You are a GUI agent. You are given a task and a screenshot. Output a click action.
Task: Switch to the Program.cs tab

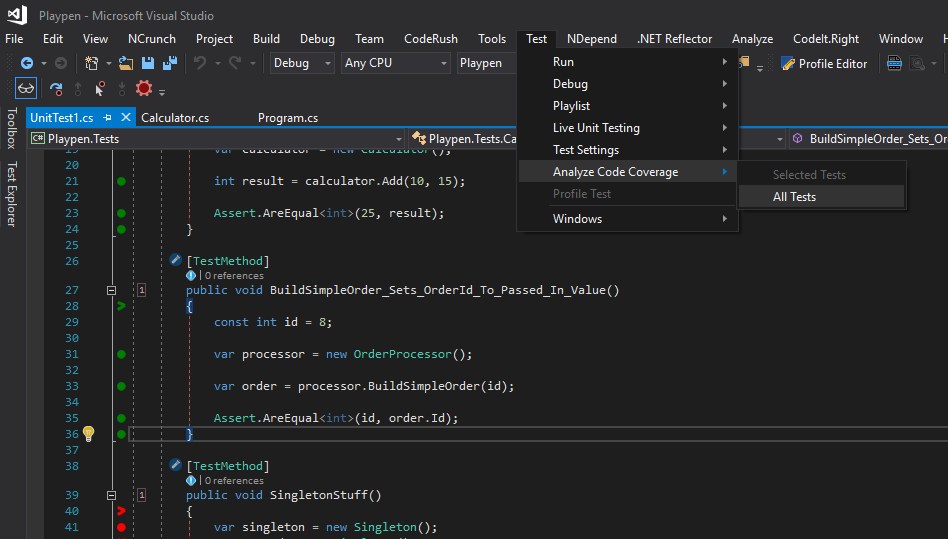click(288, 117)
